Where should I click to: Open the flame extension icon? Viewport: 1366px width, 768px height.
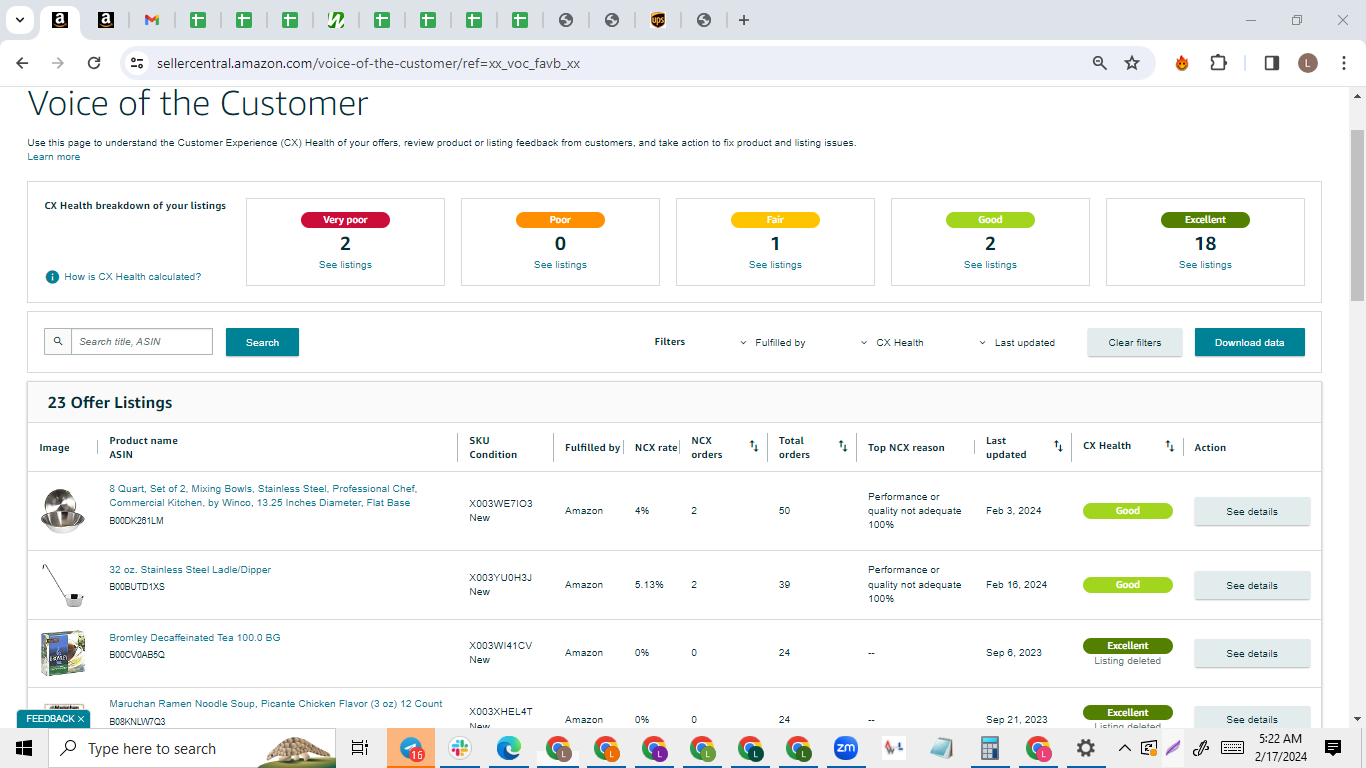(1182, 63)
